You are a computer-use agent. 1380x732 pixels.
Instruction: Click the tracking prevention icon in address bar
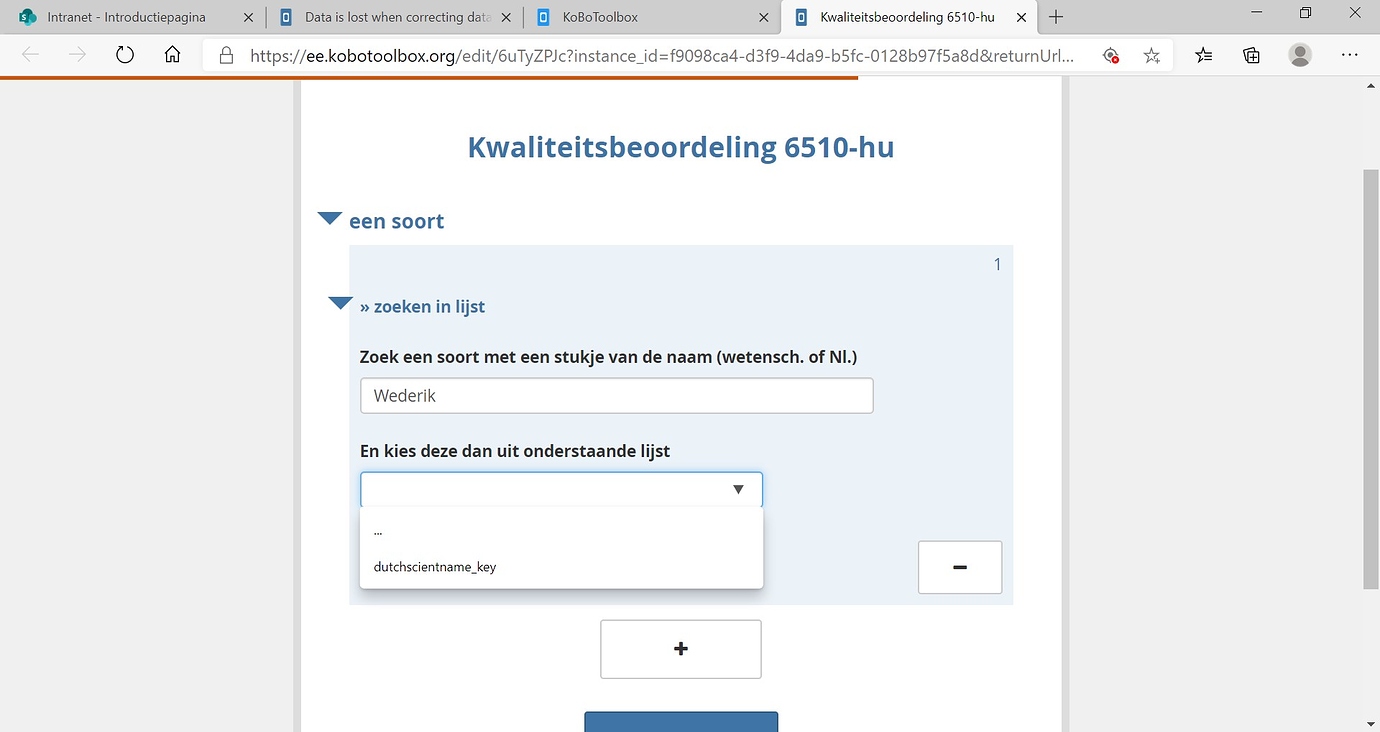click(x=1110, y=56)
